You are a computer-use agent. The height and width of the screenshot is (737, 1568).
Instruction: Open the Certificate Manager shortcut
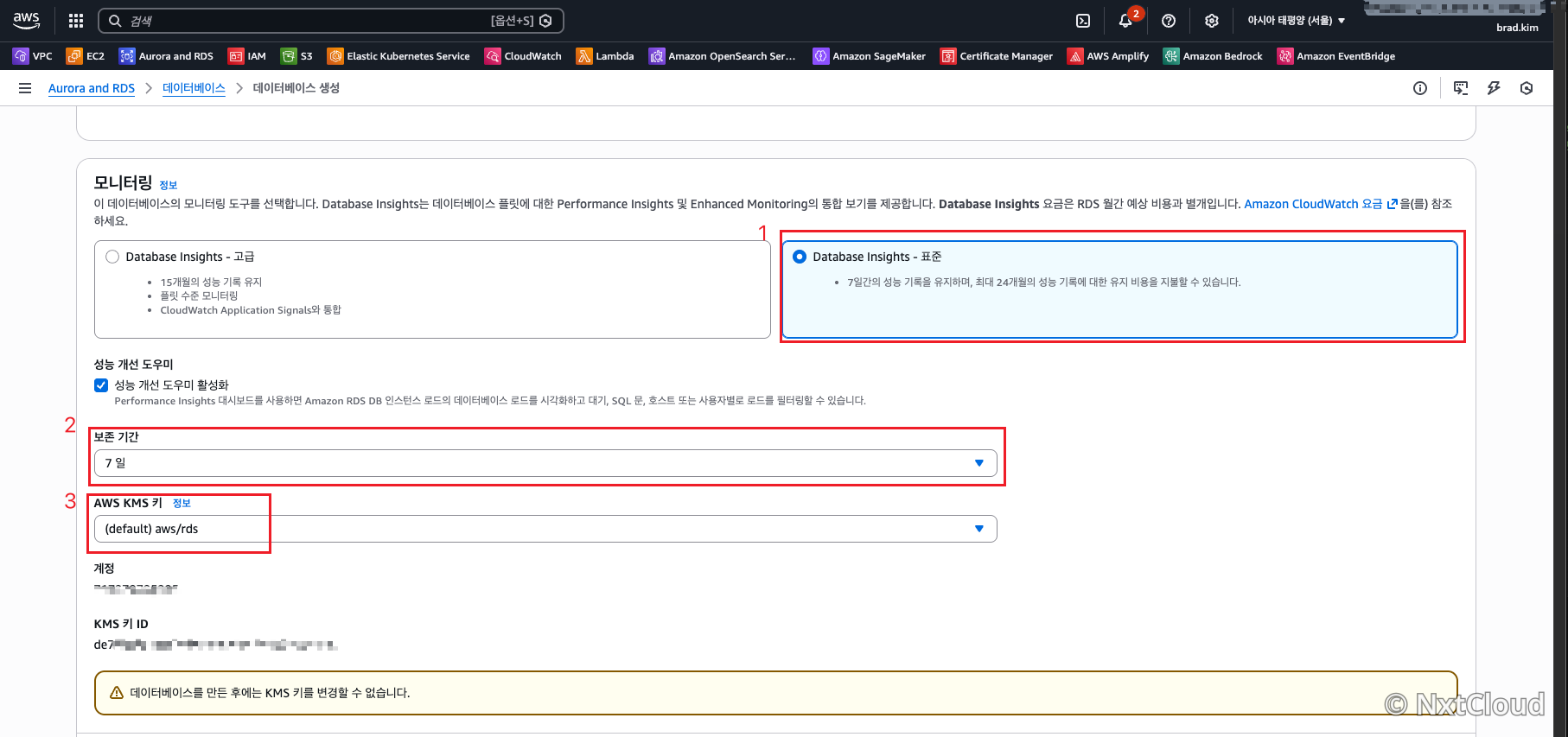click(x=997, y=56)
